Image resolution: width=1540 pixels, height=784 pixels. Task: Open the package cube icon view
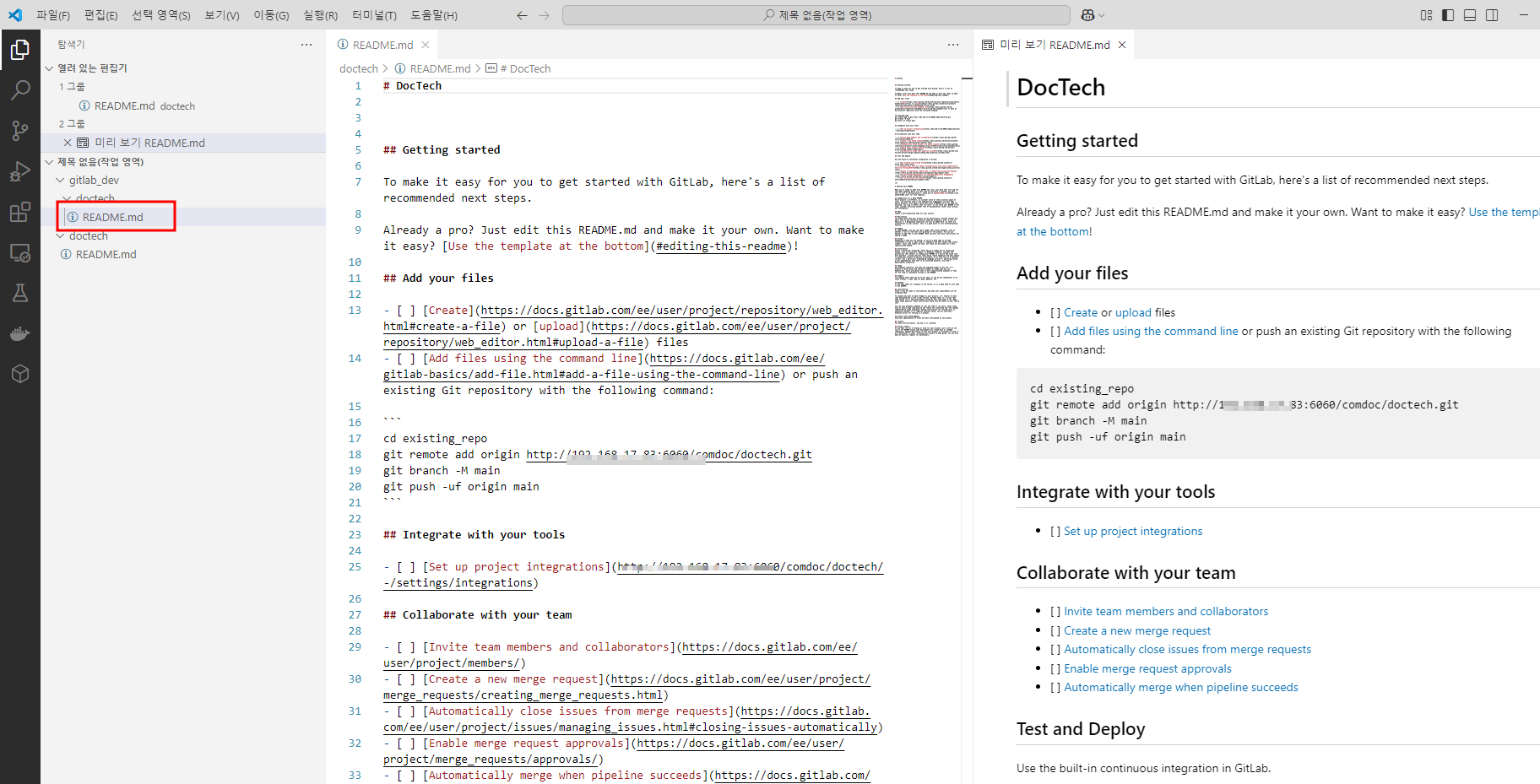(20, 374)
